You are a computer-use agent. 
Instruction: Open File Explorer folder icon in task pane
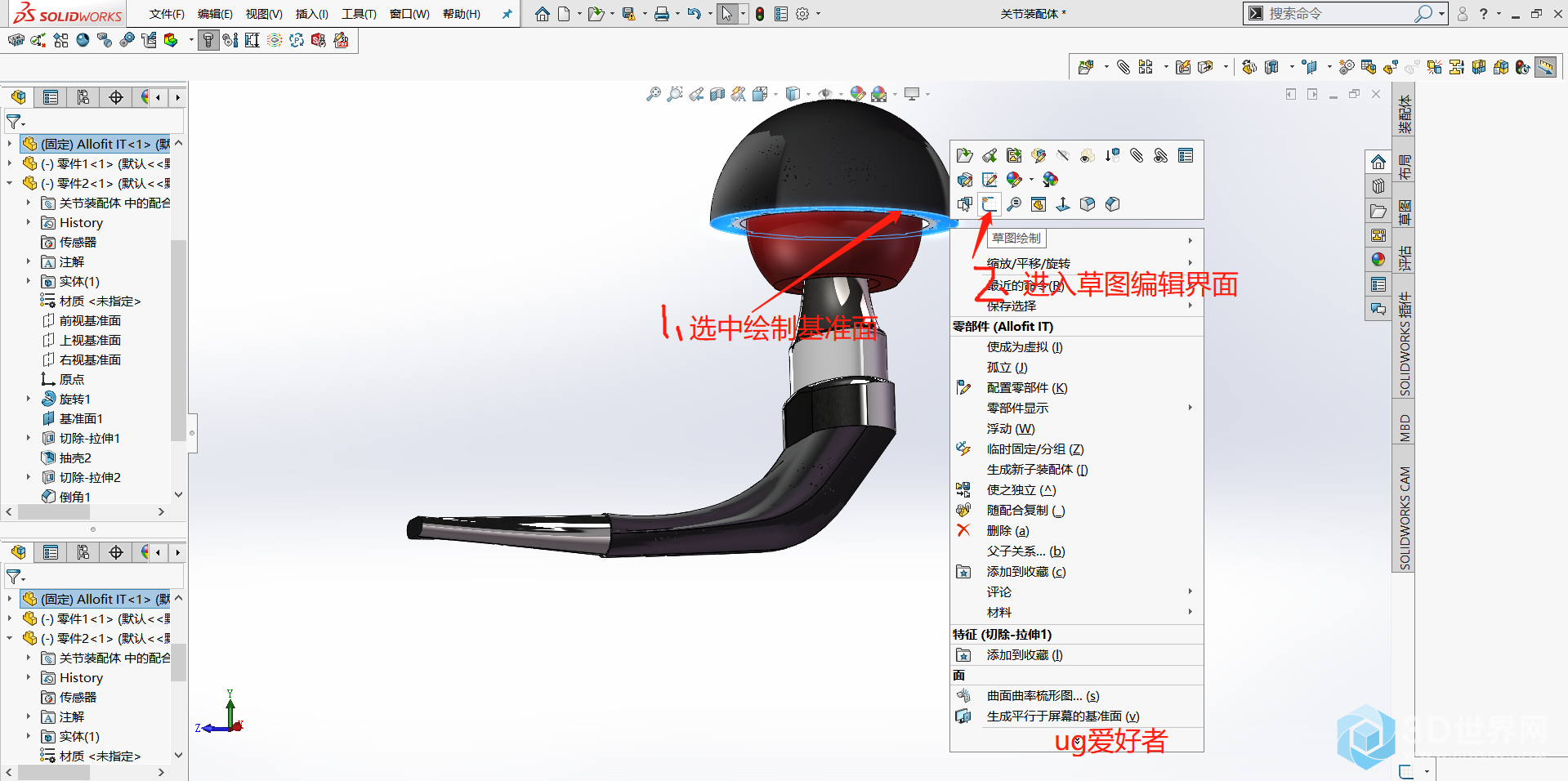tap(1378, 212)
